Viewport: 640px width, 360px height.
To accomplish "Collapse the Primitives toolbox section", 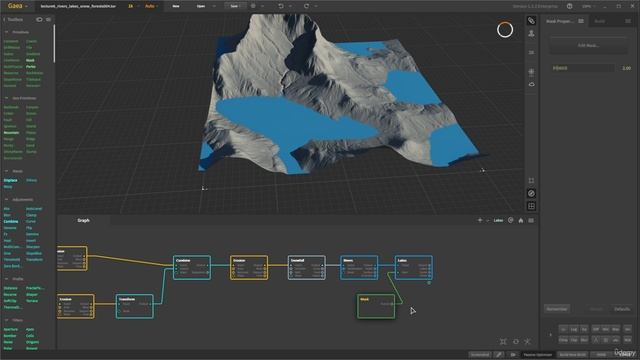I will pos(7,32).
